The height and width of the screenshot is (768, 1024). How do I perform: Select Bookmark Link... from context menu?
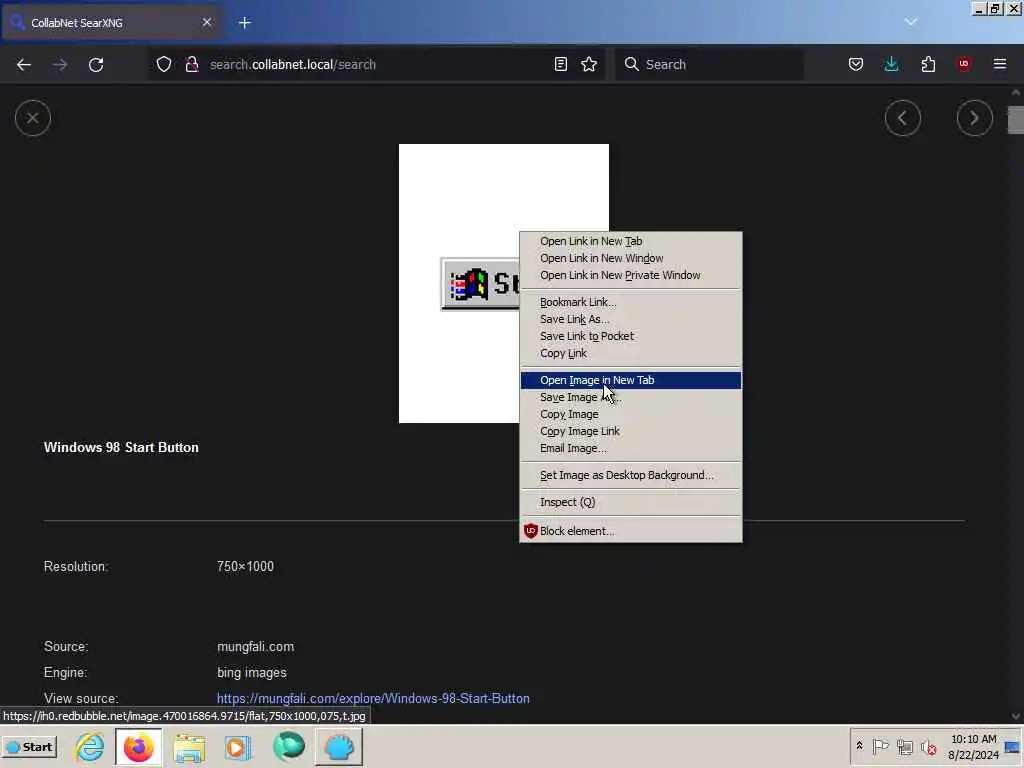(631, 302)
